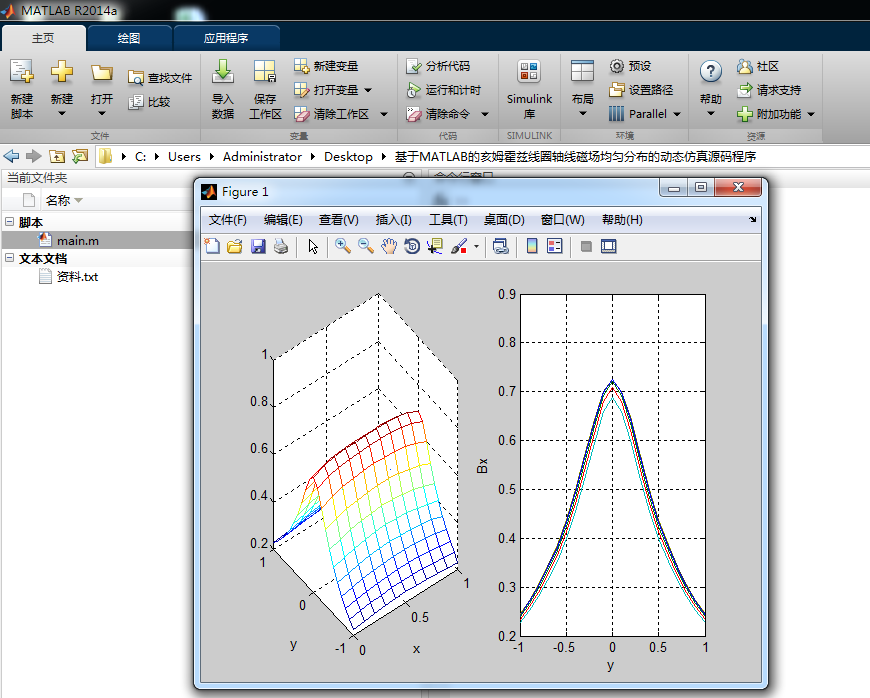Click Community (社区) link
870x698 pixels.
(x=757, y=66)
